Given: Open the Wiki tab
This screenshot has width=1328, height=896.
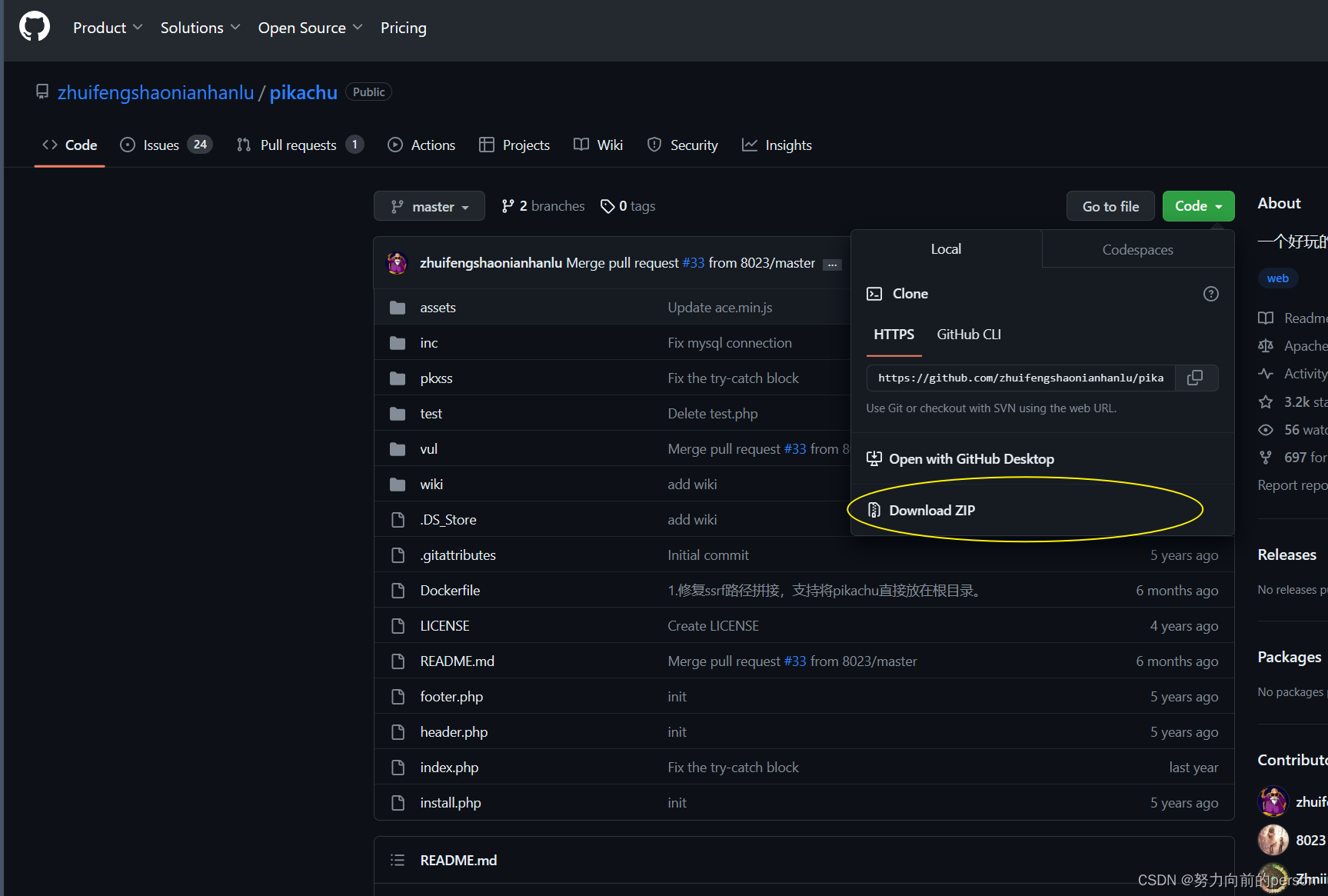Looking at the screenshot, I should click(x=598, y=145).
